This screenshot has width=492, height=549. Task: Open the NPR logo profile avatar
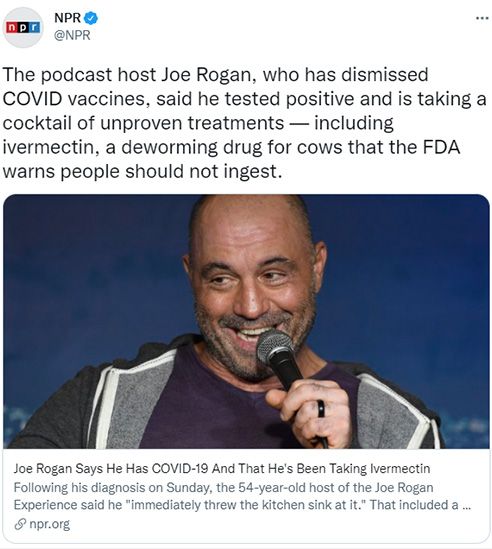pyautogui.click(x=23, y=27)
